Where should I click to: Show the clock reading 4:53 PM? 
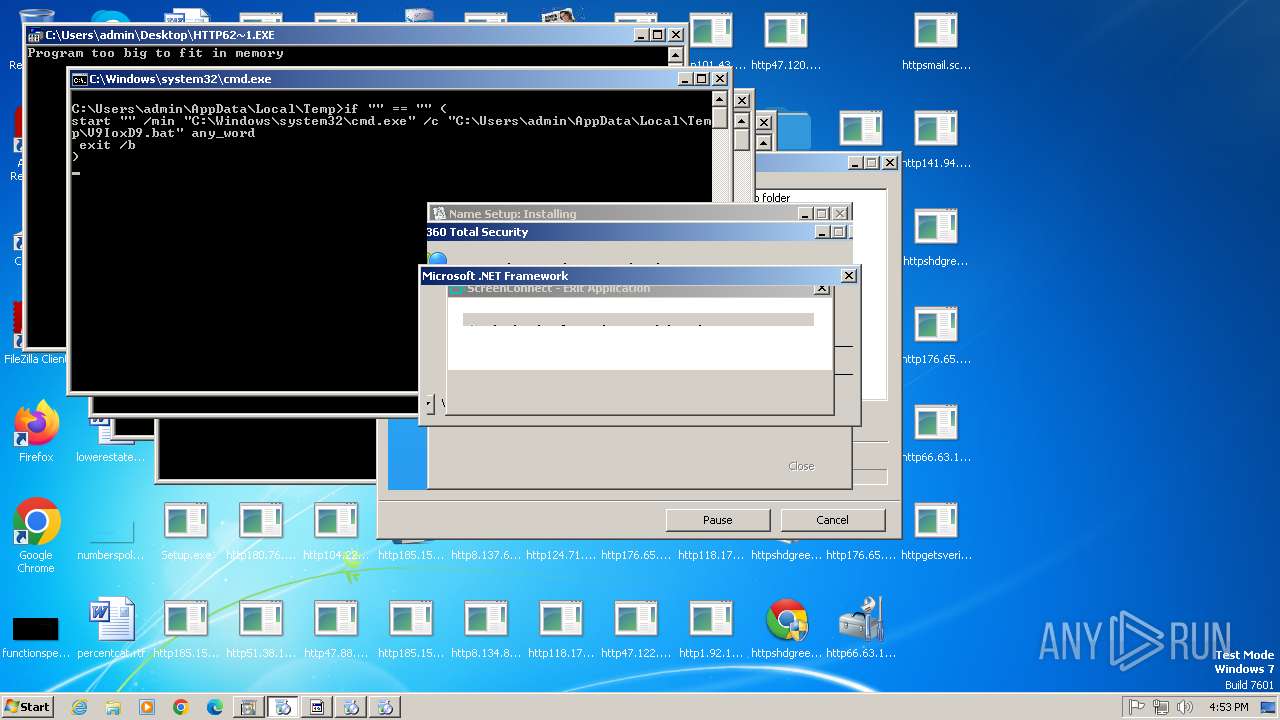(1228, 707)
